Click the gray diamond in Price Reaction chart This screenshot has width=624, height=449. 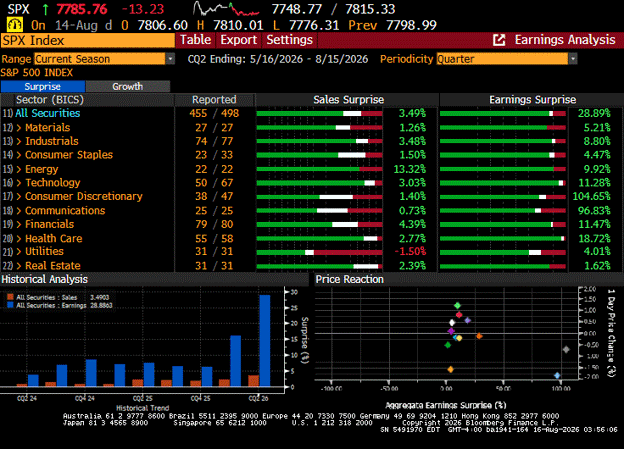(x=566, y=349)
